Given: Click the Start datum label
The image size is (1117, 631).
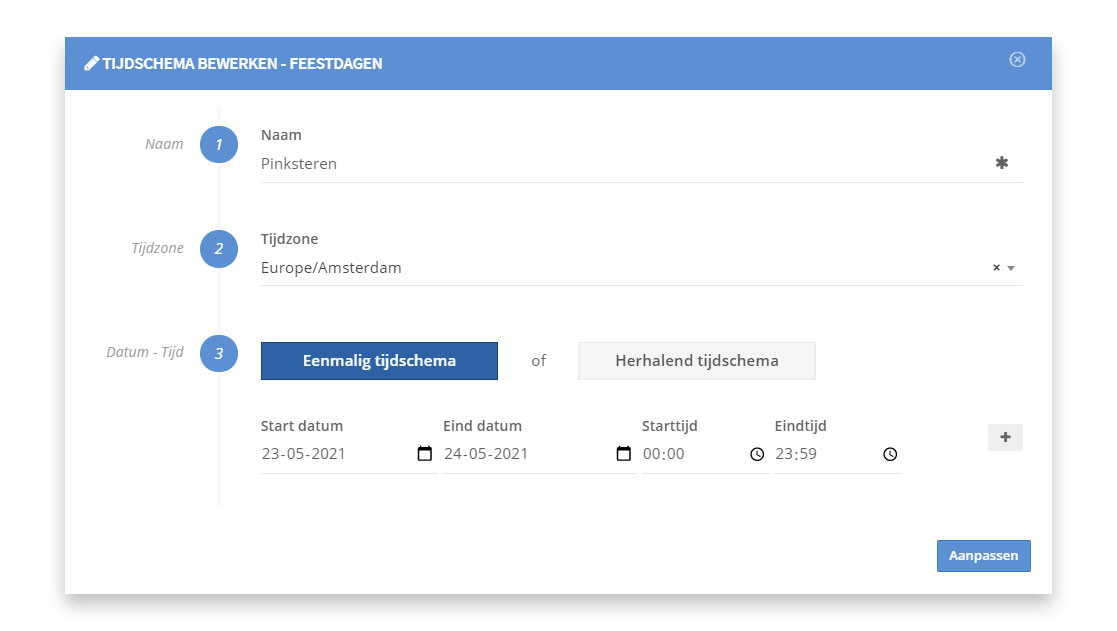Looking at the screenshot, I should tap(302, 426).
